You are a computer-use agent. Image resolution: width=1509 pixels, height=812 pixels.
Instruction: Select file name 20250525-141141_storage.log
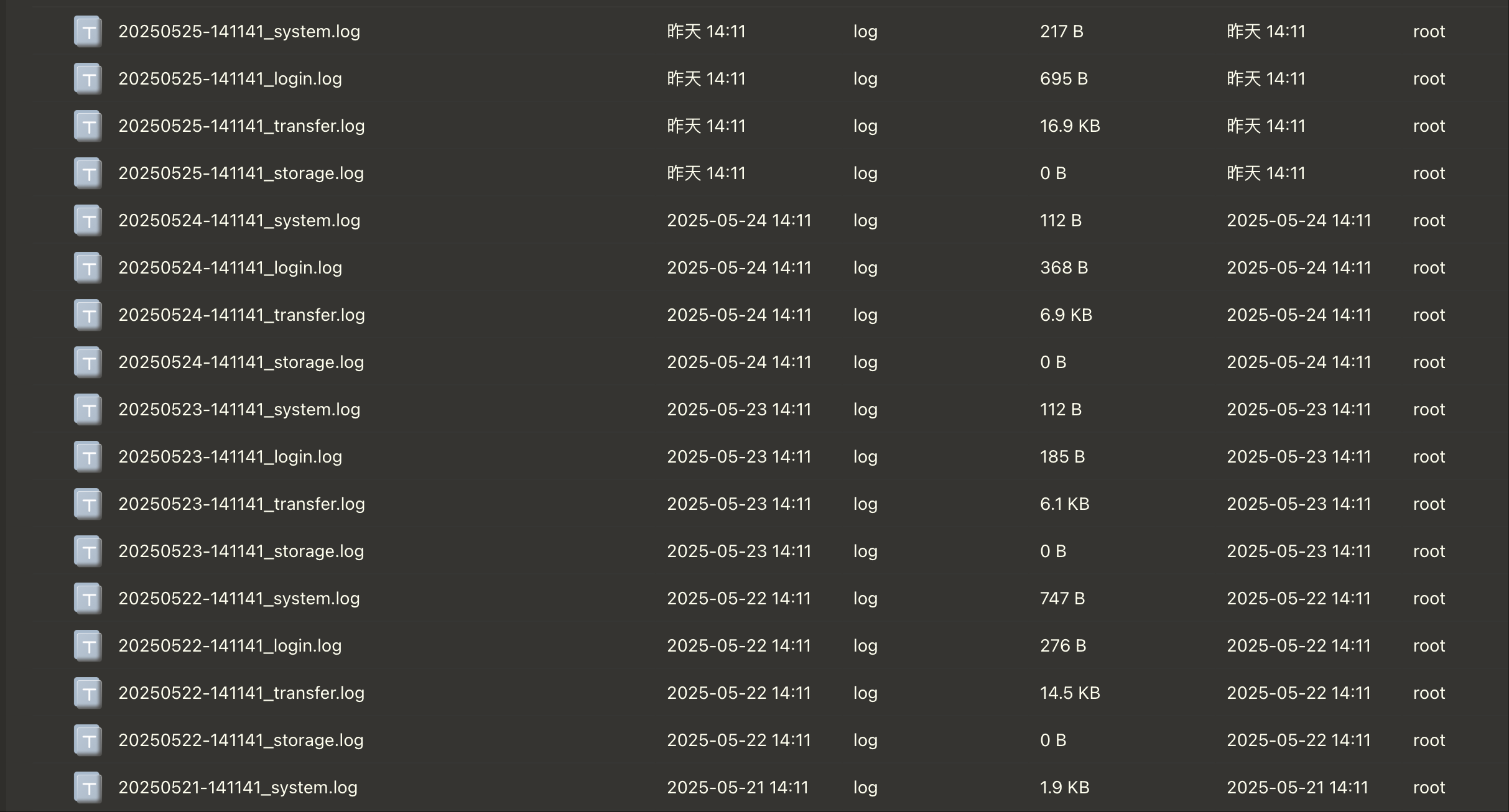tap(241, 173)
